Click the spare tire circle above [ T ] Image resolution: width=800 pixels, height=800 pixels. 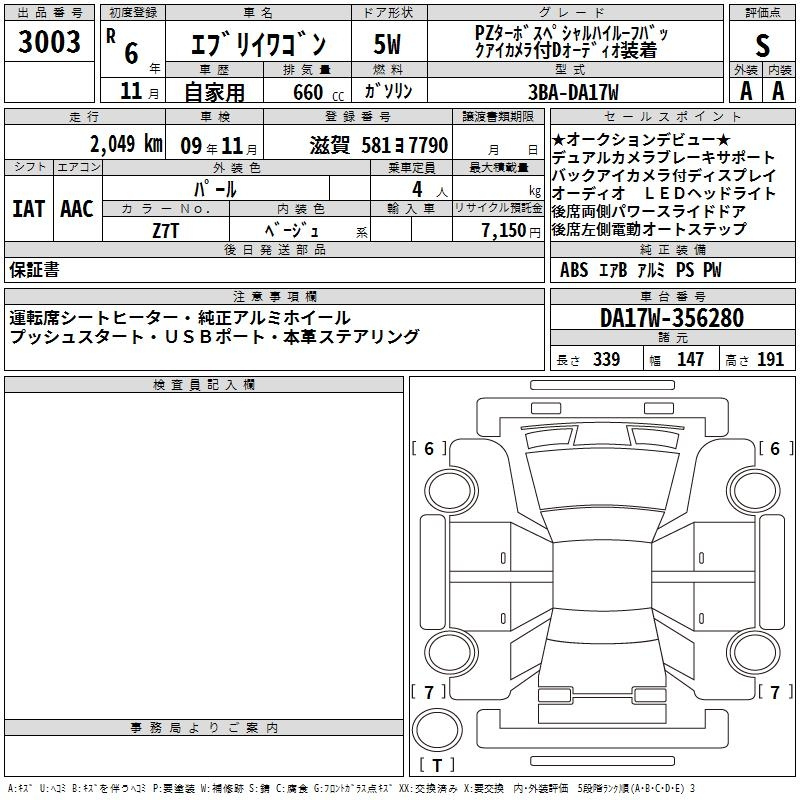click(437, 730)
